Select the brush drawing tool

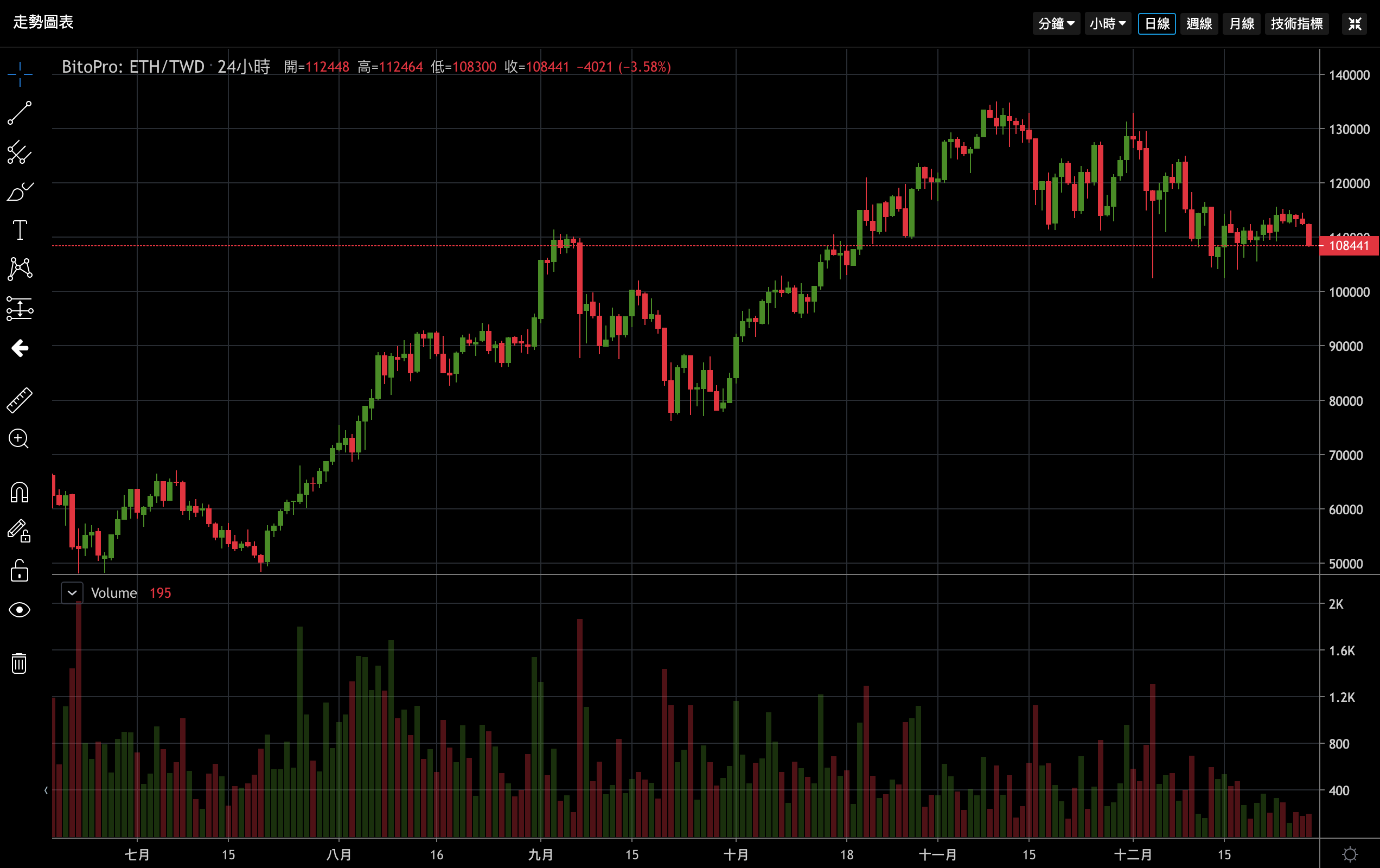[20, 192]
